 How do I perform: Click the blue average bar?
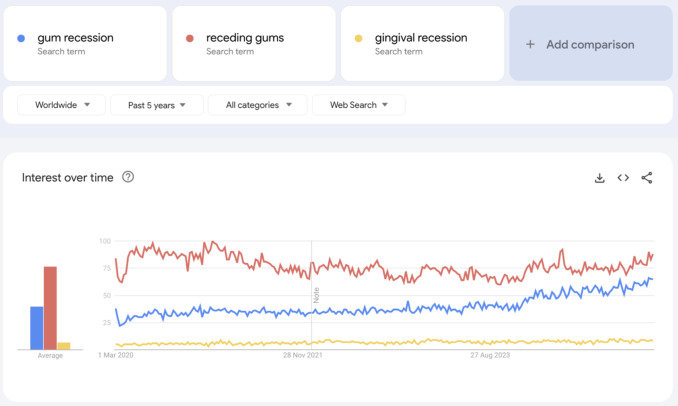pos(37,328)
